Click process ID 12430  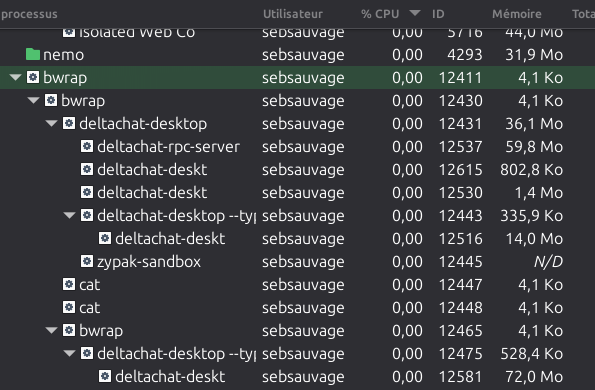tap(460, 101)
